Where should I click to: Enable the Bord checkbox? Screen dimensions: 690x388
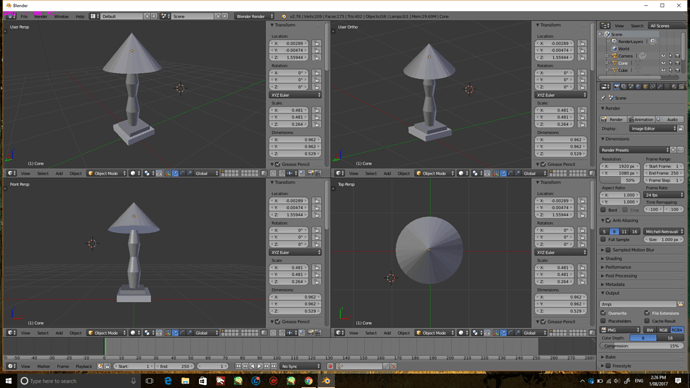[x=603, y=210]
